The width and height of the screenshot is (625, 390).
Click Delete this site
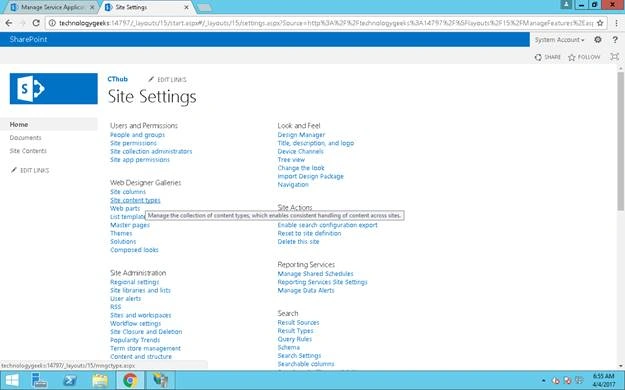(x=299, y=242)
